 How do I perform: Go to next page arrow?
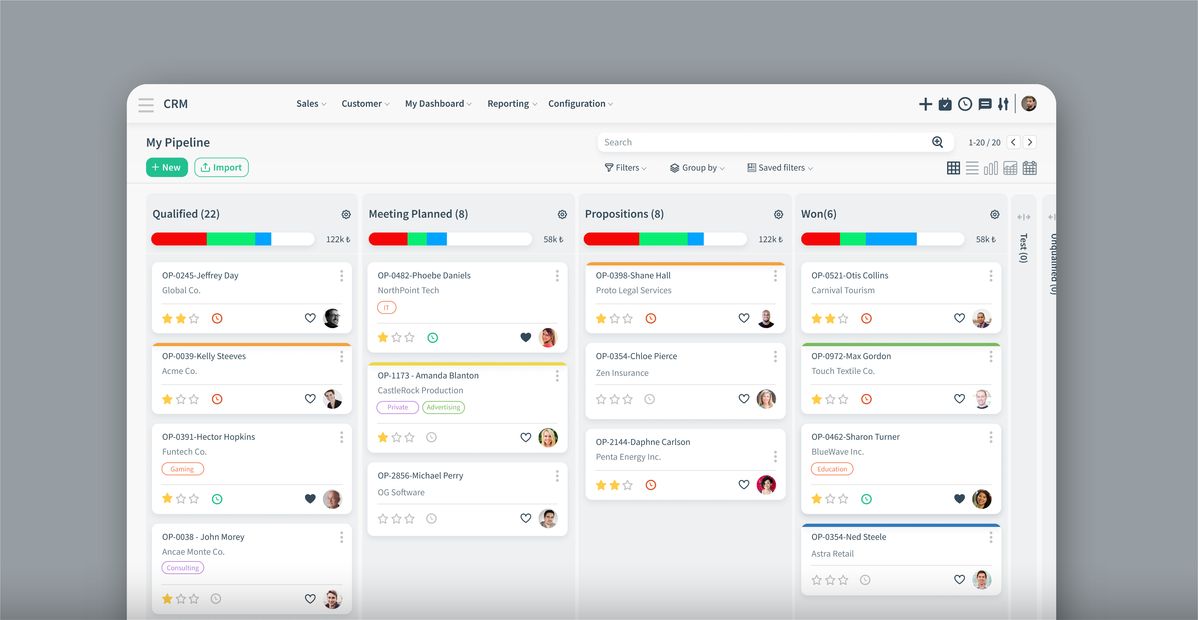point(1030,142)
